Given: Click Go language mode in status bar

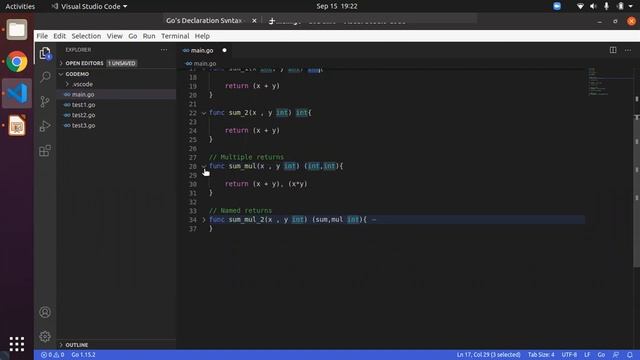Looking at the screenshot, I should 601,355.
